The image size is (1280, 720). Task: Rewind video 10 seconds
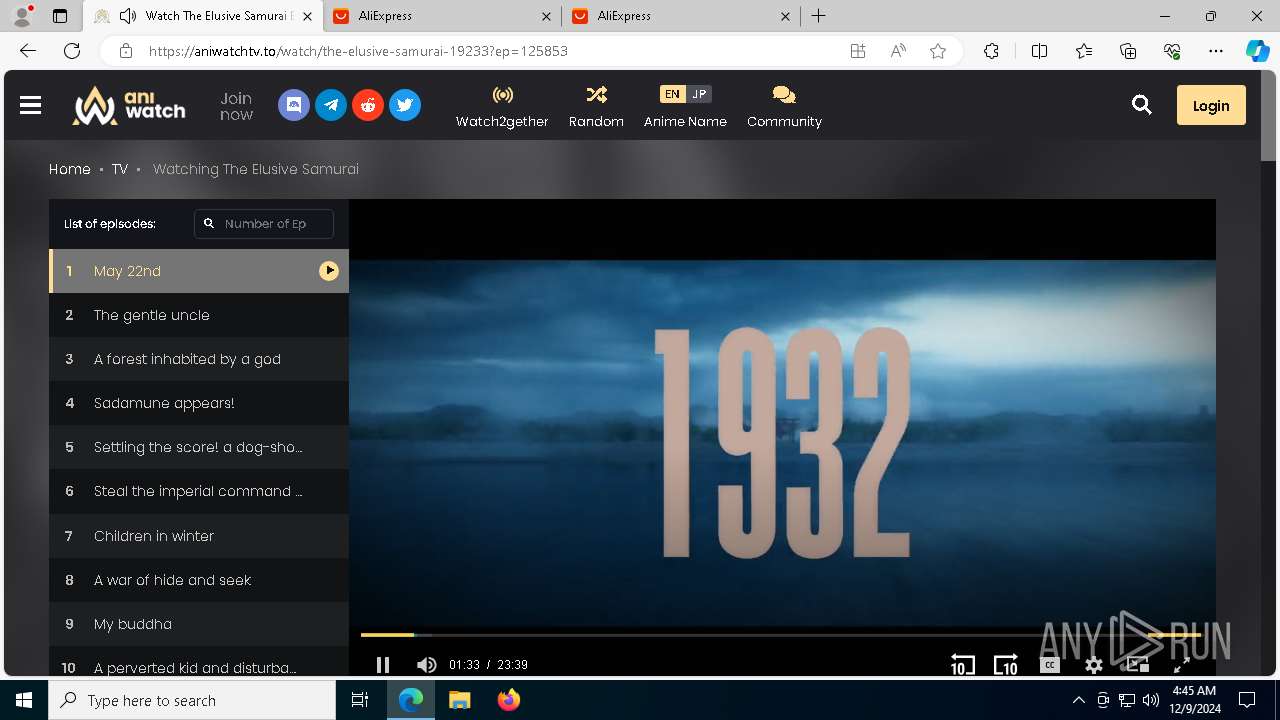click(x=962, y=665)
